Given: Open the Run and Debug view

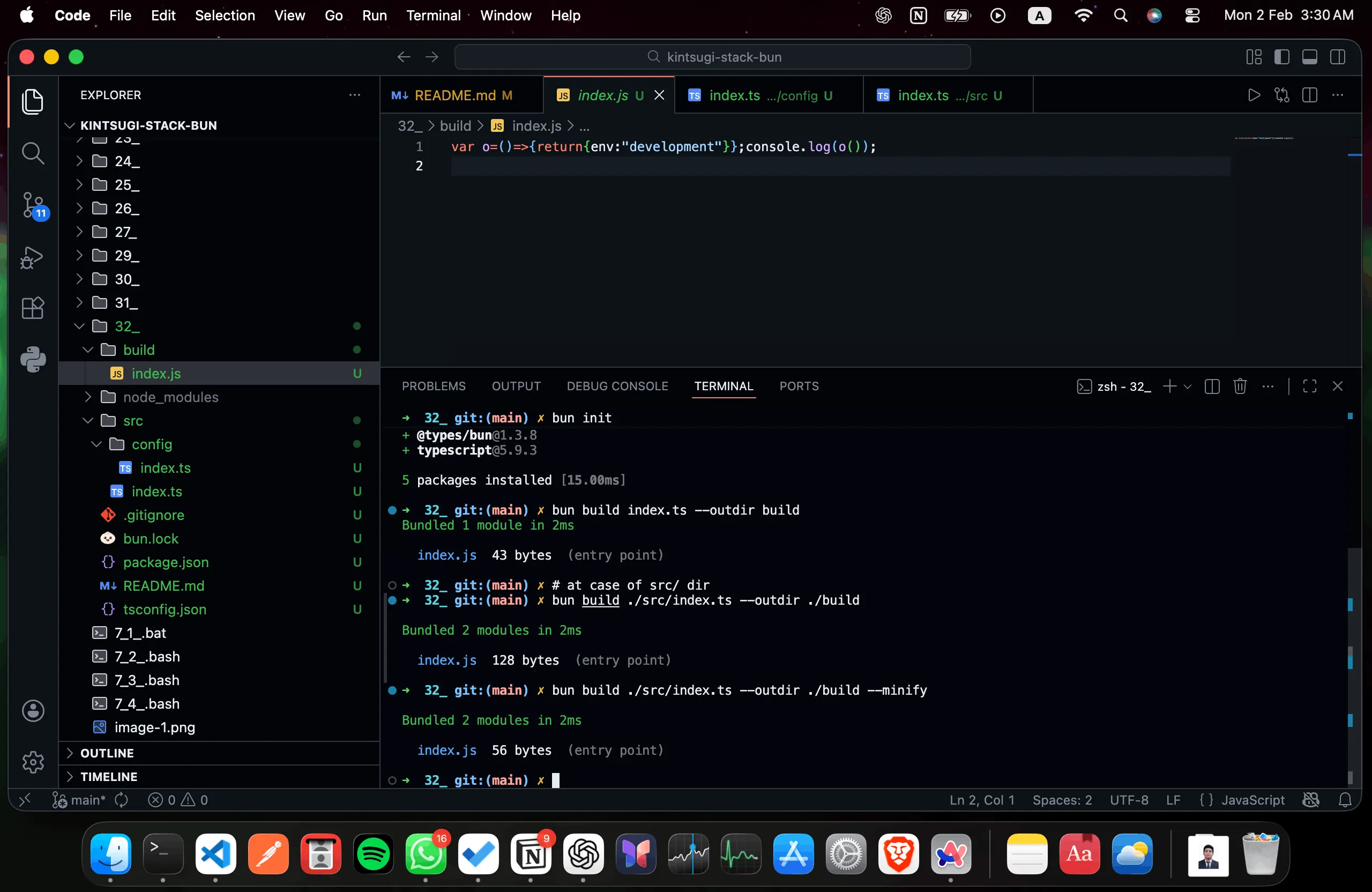Looking at the screenshot, I should click(x=33, y=257).
